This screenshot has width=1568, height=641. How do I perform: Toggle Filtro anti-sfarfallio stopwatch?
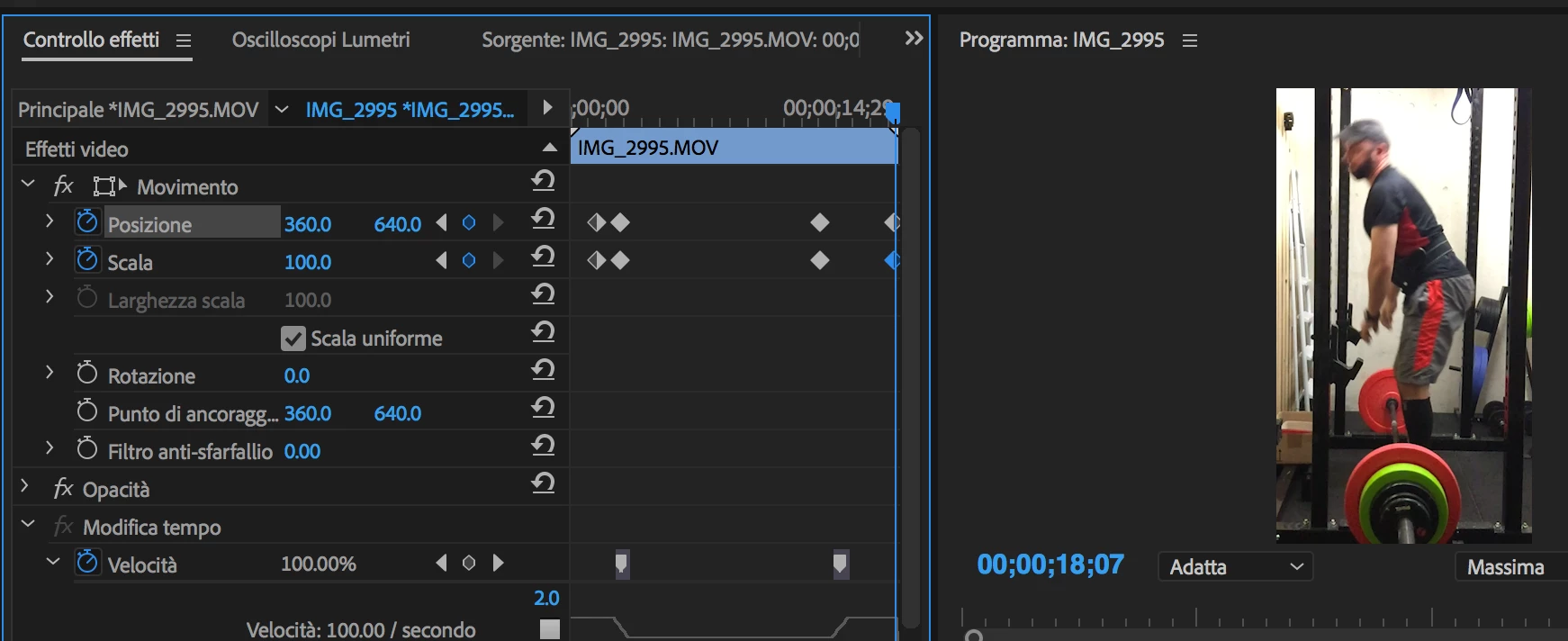pos(87,448)
